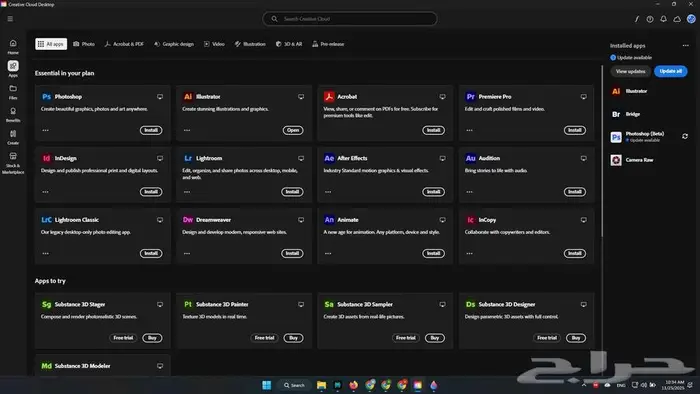This screenshot has height=394, width=700.
Task: Click Bridge icon in Installed apps
Action: (616, 114)
